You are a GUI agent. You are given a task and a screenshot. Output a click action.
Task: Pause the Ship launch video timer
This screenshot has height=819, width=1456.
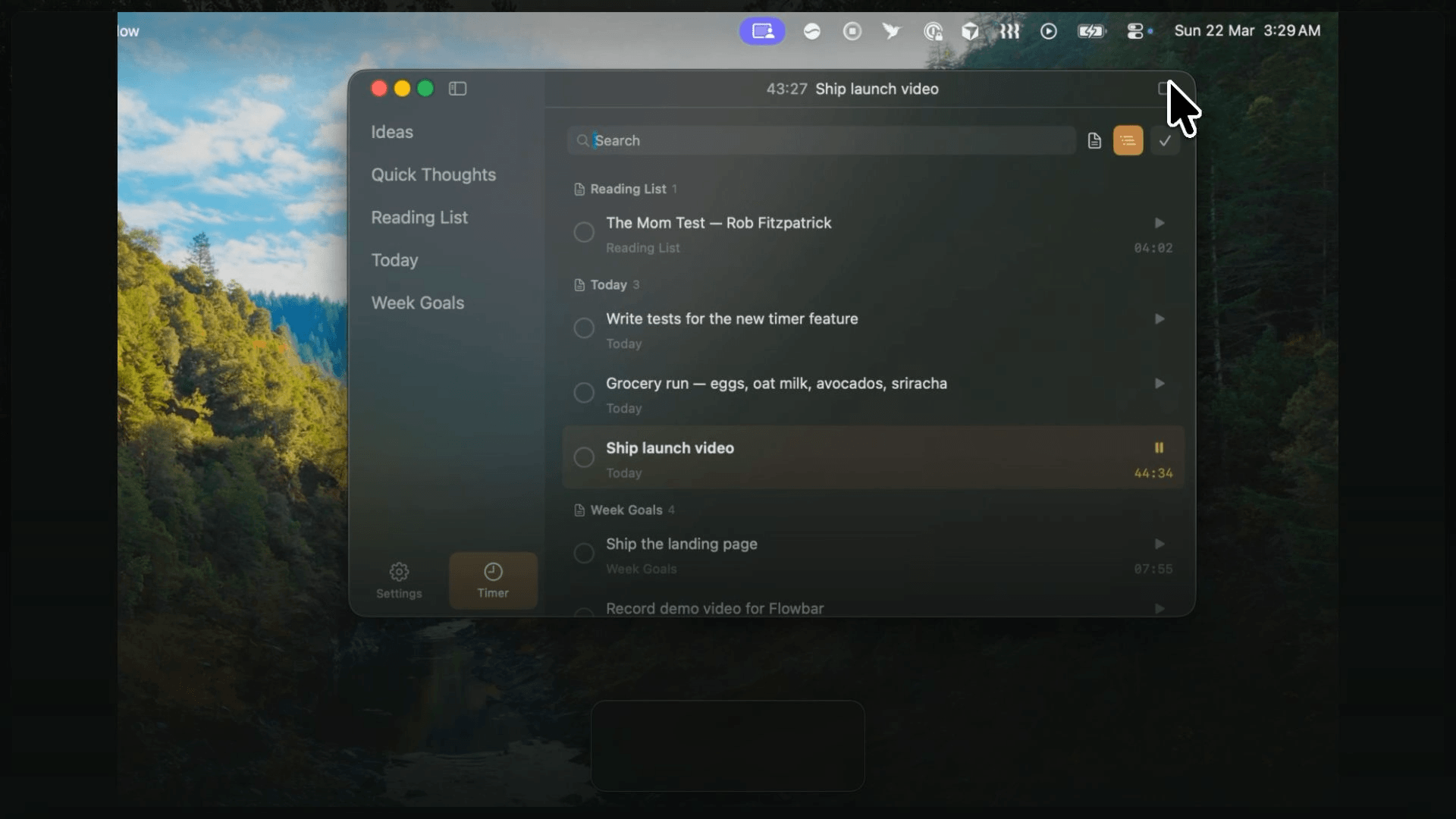tap(1159, 448)
